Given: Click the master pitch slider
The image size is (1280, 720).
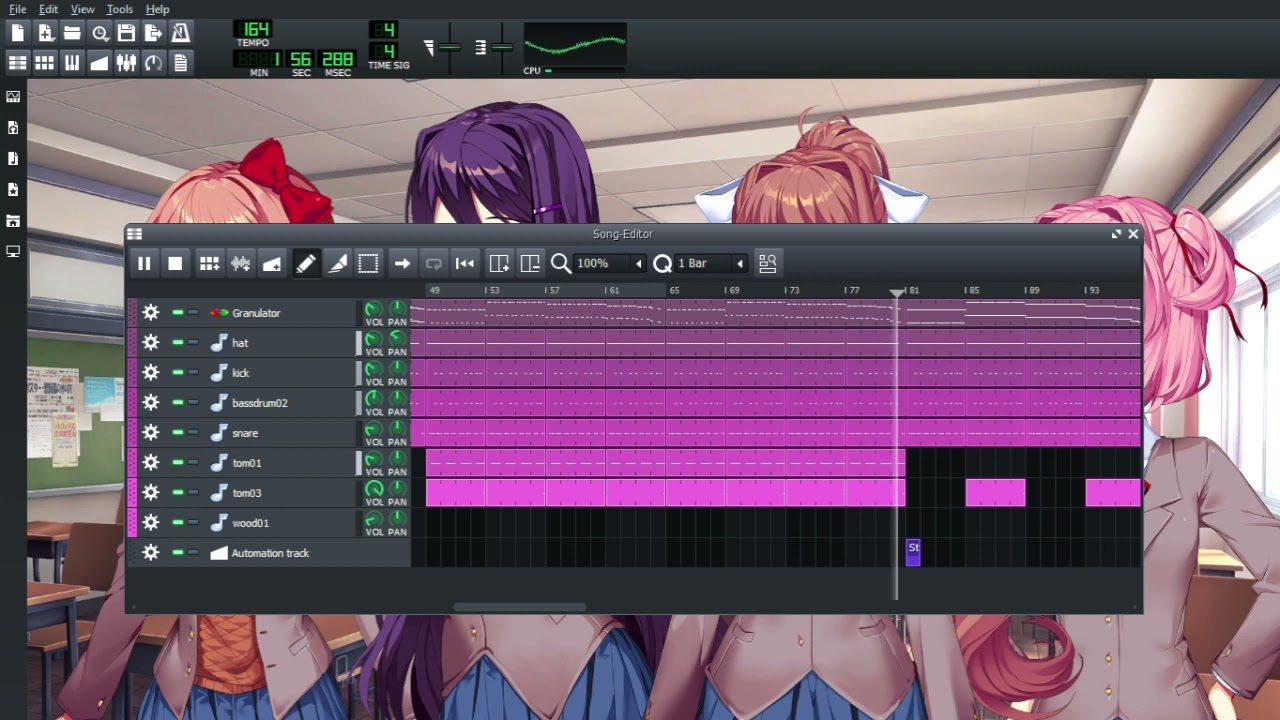Looking at the screenshot, I should 501,48.
